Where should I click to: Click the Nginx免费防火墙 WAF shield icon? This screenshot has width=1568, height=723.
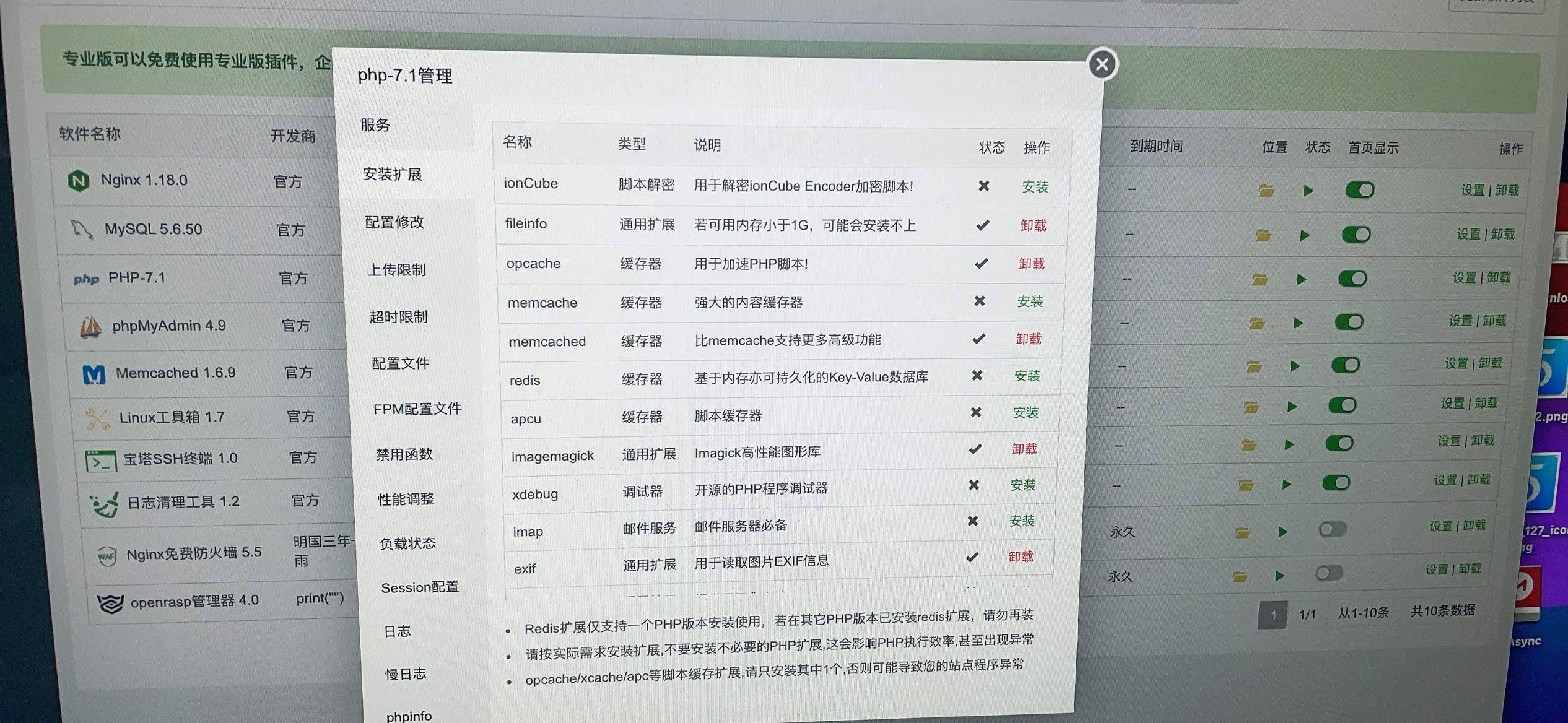coord(107,556)
